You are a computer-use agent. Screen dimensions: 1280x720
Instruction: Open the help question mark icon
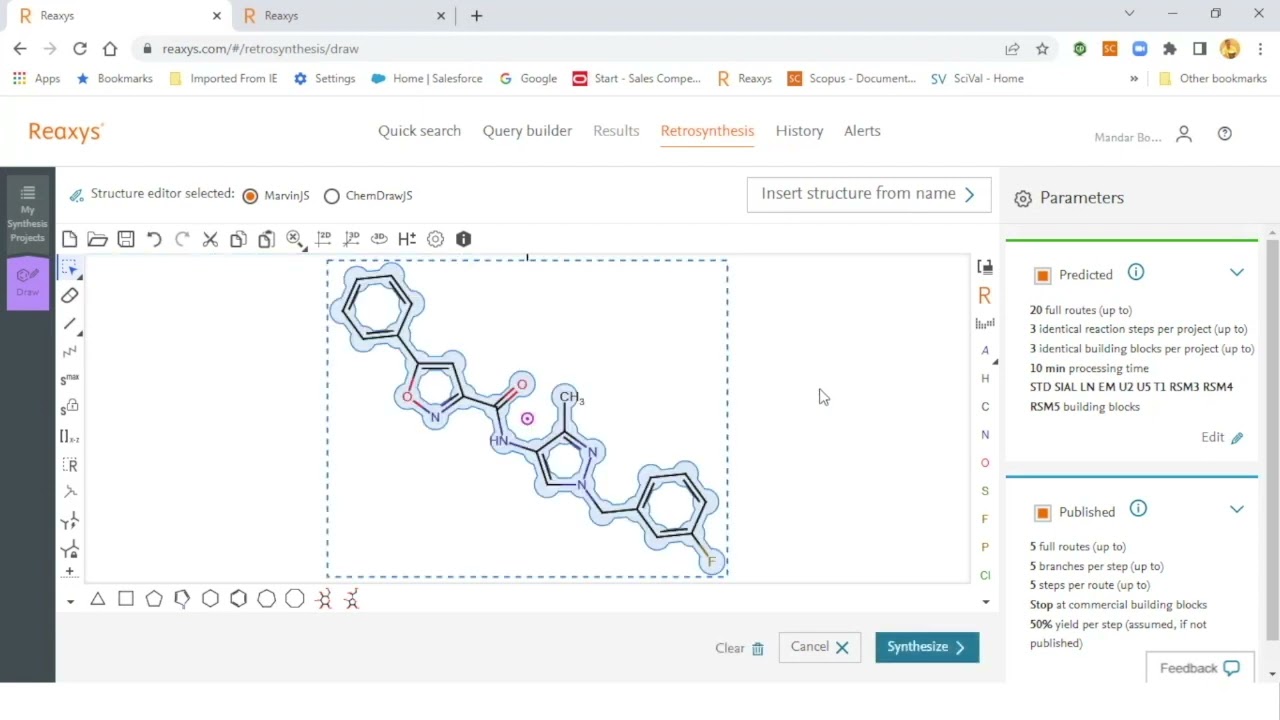tap(1225, 134)
